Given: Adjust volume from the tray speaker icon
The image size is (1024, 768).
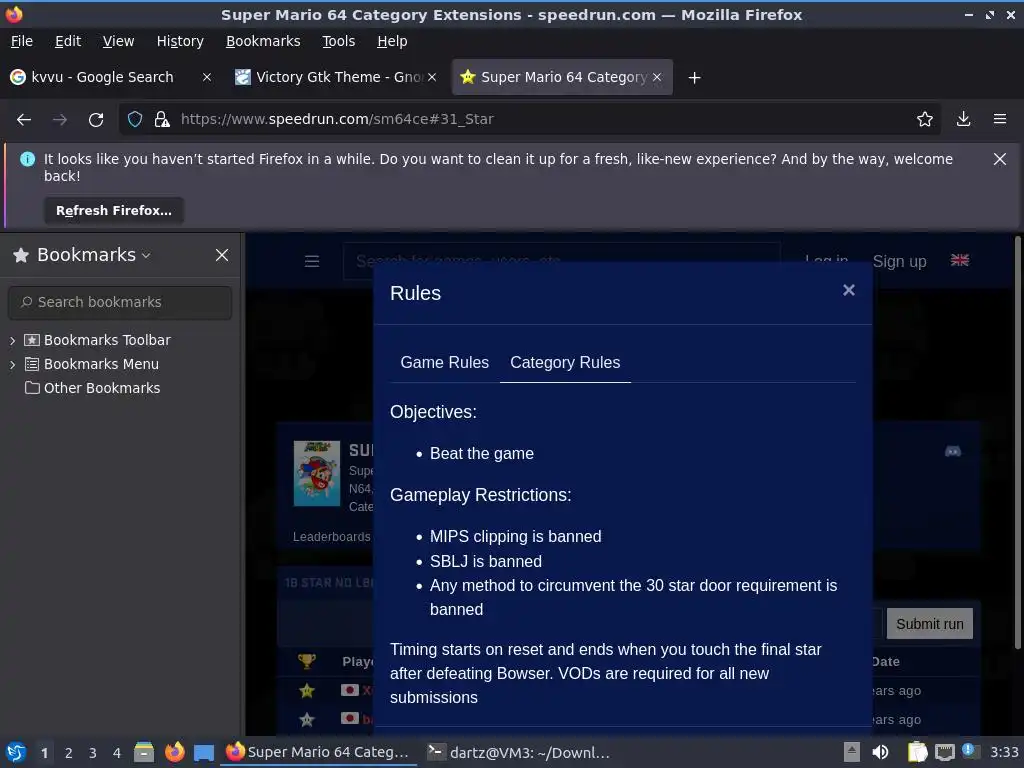Looking at the screenshot, I should pos(880,752).
